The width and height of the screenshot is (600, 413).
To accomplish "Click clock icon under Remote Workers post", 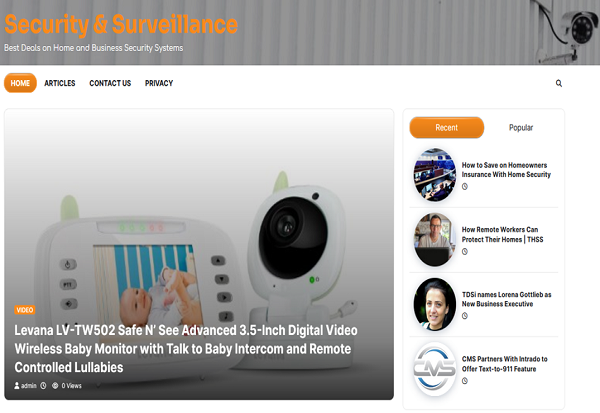I will 465,251.
